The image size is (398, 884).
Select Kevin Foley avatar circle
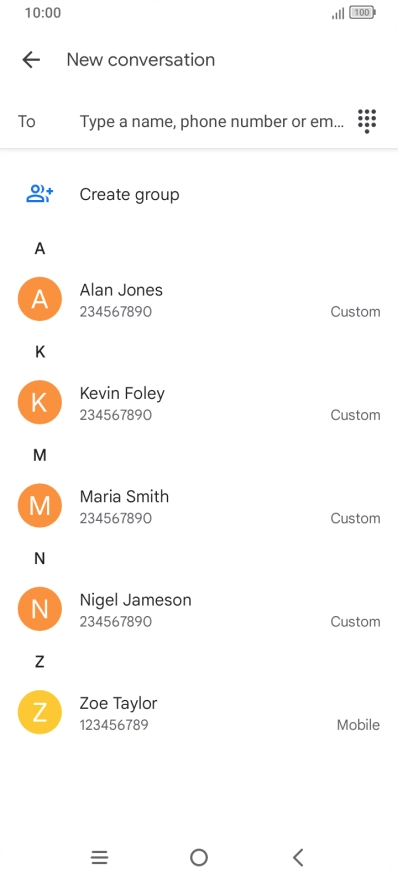click(x=39, y=403)
